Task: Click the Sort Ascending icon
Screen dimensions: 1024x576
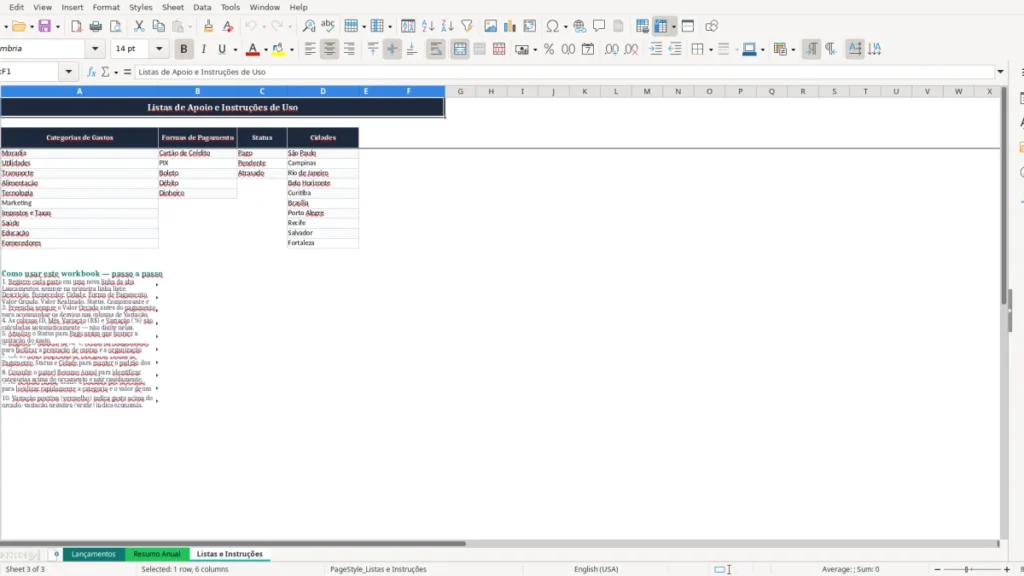Action: pyautogui.click(x=428, y=26)
